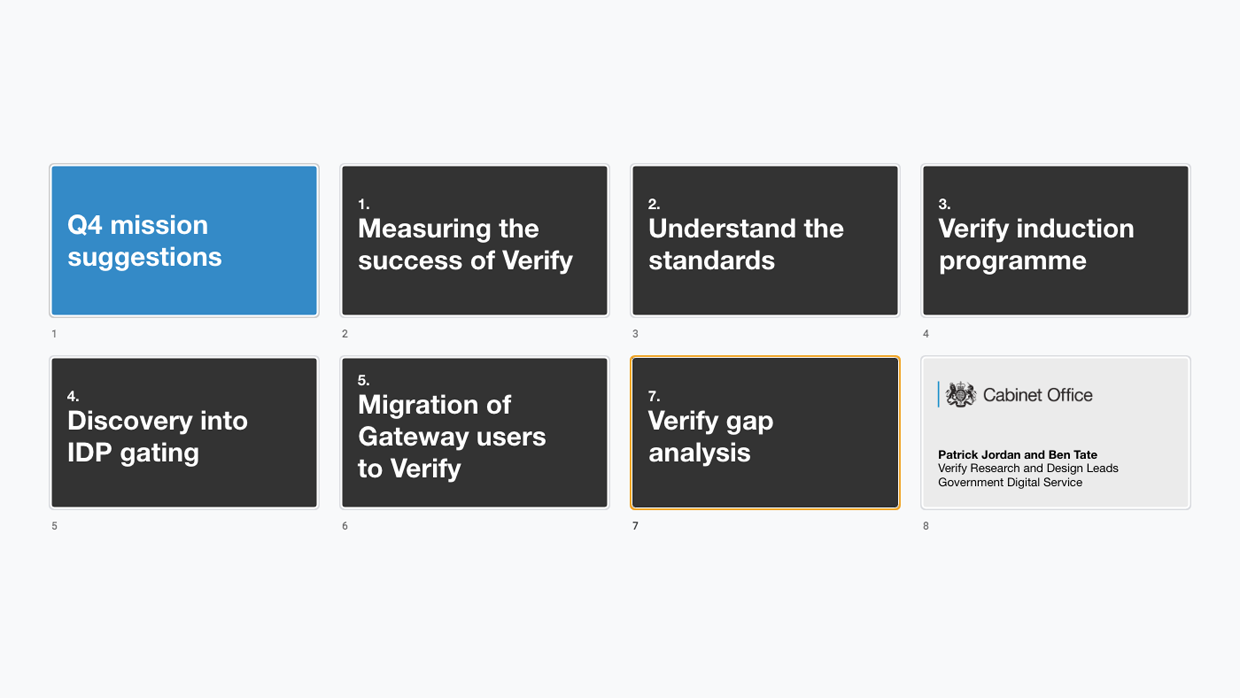The width and height of the screenshot is (1240, 698).
Task: Choose the Discovery into IDP gating slide
Action: coord(184,433)
